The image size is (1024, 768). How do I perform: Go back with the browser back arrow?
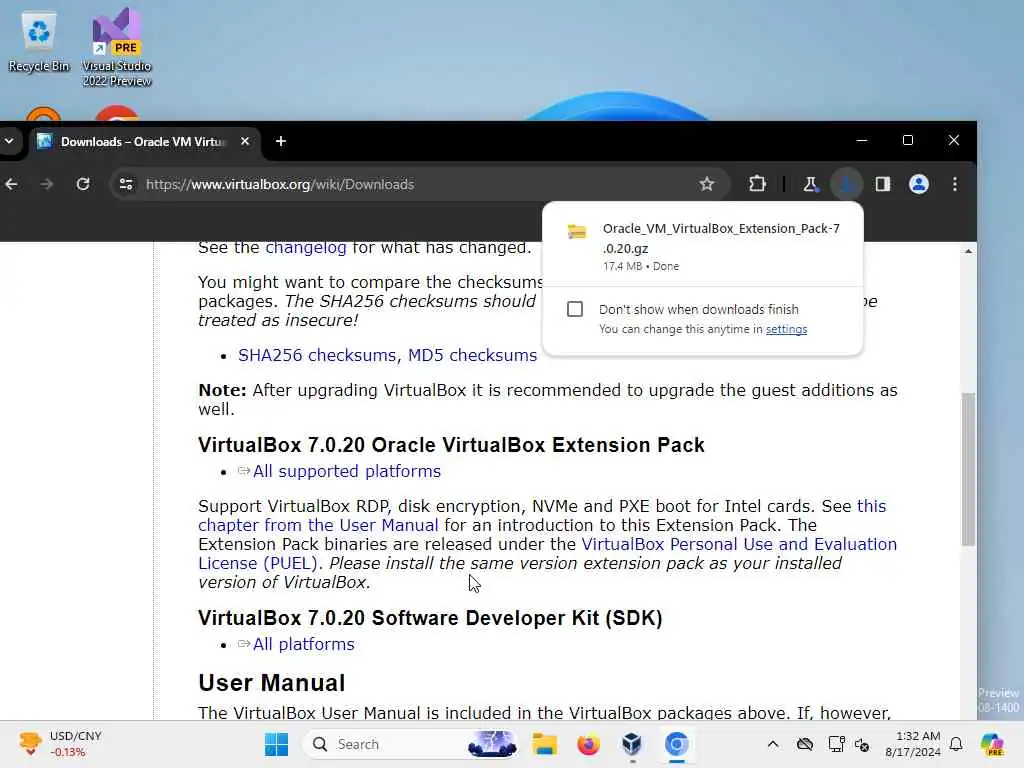(12, 185)
